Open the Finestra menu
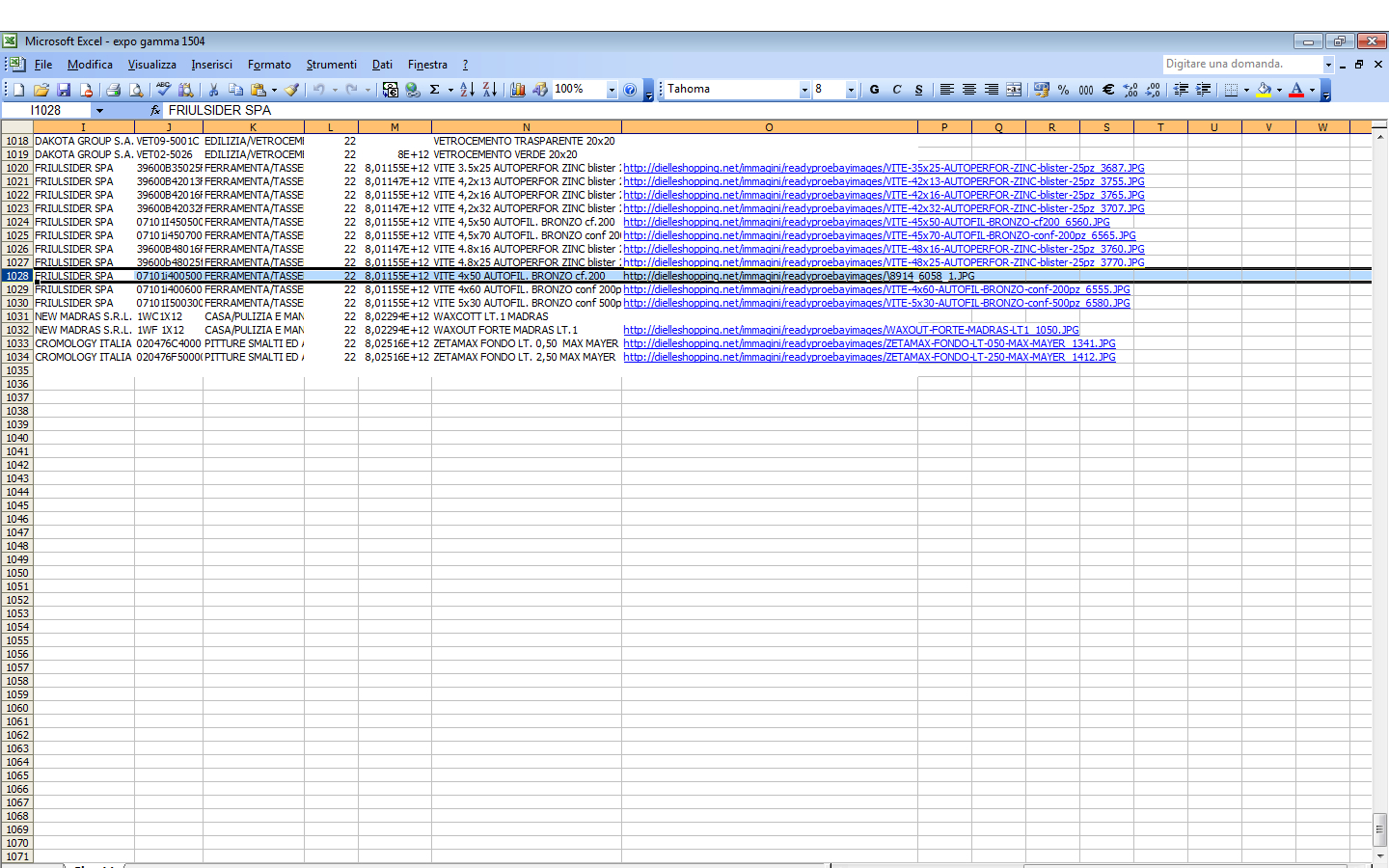1389x868 pixels. 427,65
